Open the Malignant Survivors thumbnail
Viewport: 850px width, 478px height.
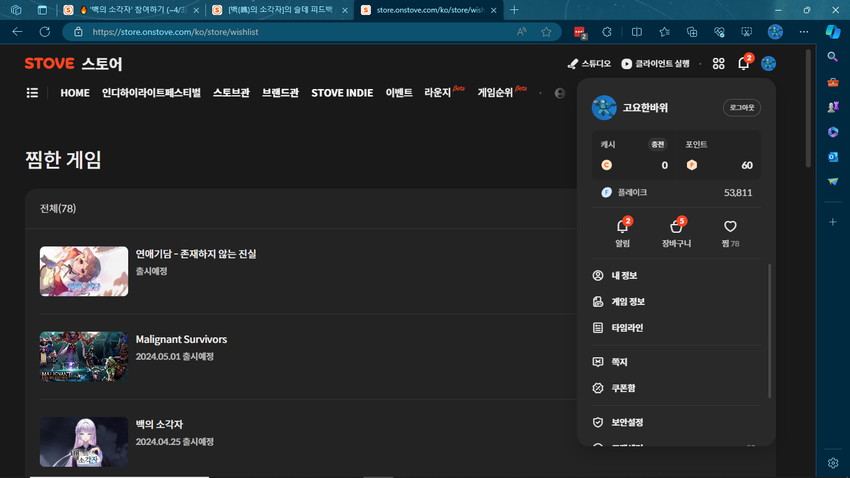point(84,357)
